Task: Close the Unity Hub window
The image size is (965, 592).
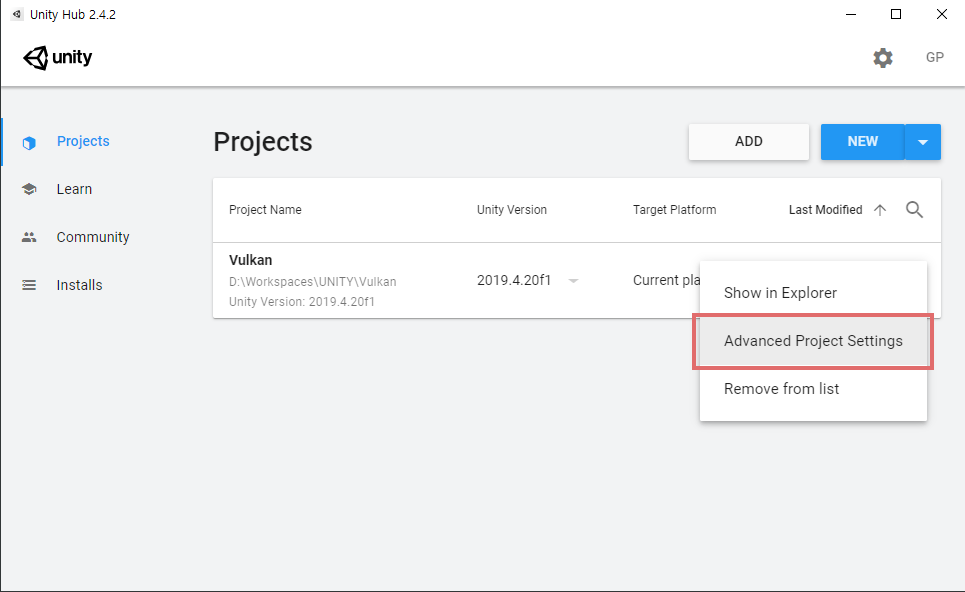Action: (942, 14)
